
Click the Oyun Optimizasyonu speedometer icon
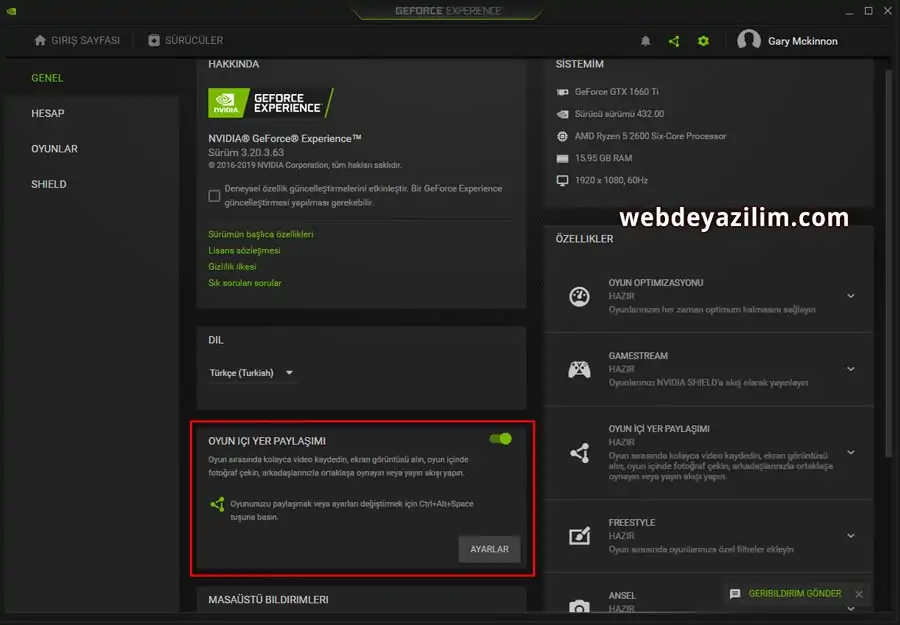(x=579, y=296)
